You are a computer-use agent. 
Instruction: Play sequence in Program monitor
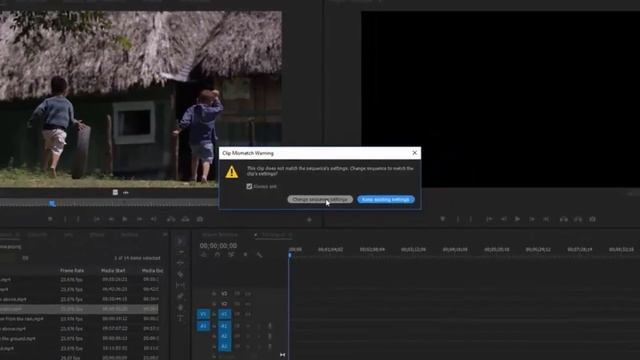tap(518, 219)
